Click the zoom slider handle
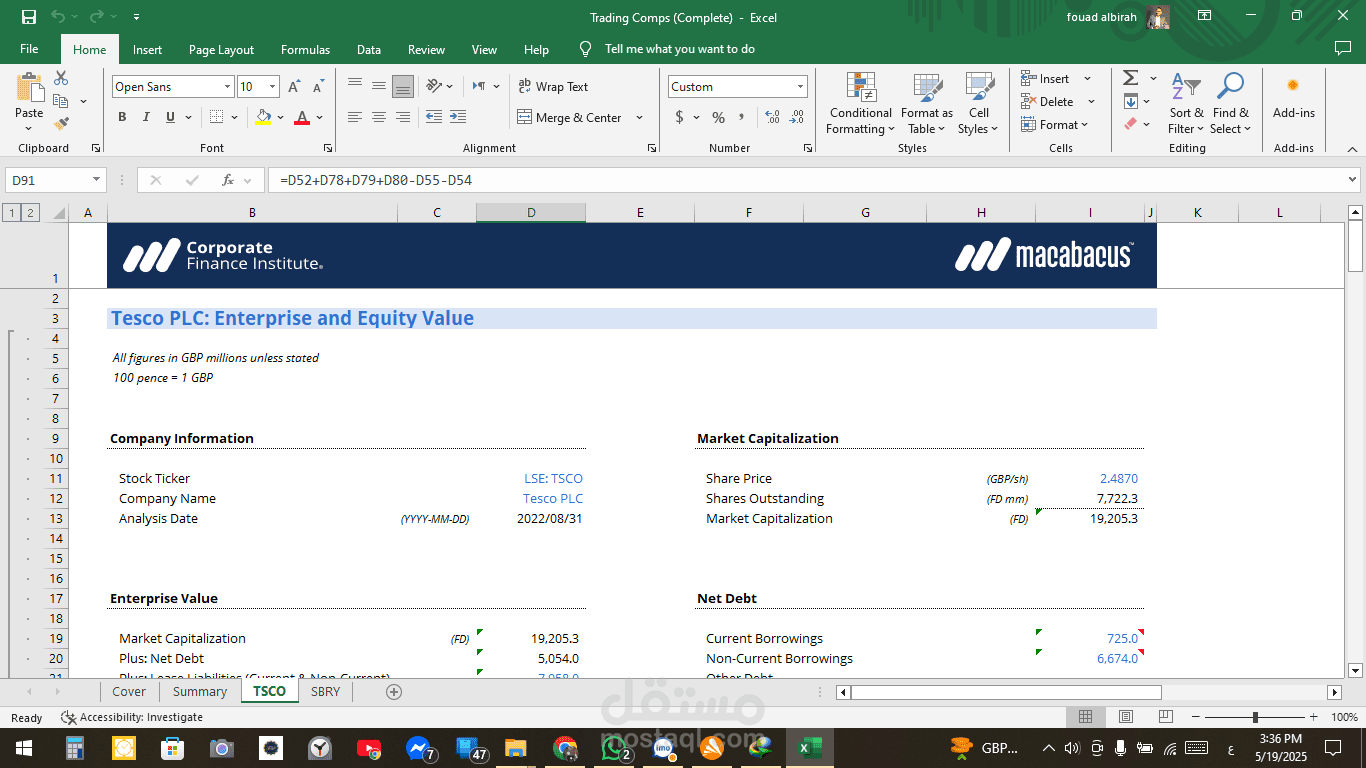This screenshot has height=768, width=1366. pos(1255,717)
